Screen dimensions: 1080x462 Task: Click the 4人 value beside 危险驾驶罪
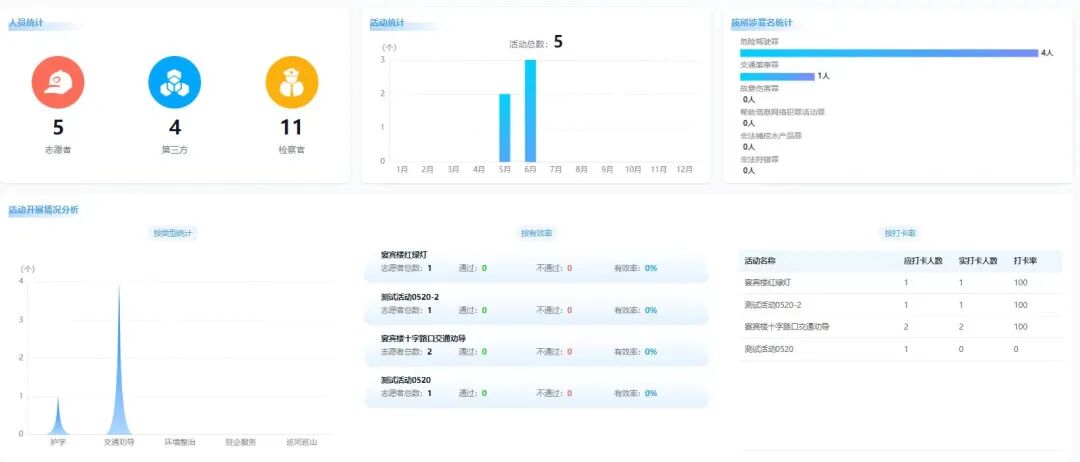click(x=1047, y=53)
